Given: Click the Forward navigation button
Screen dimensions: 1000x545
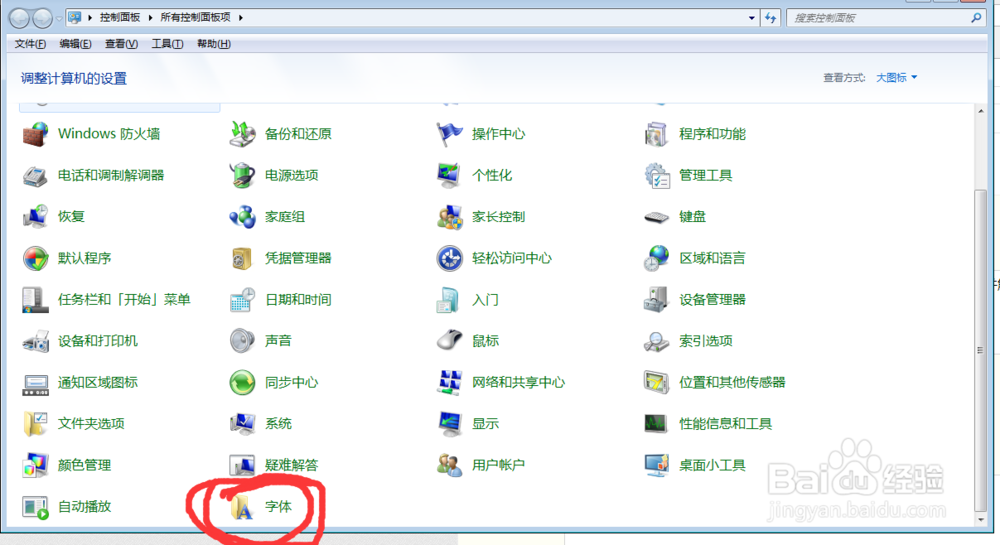Looking at the screenshot, I should click(43, 18).
